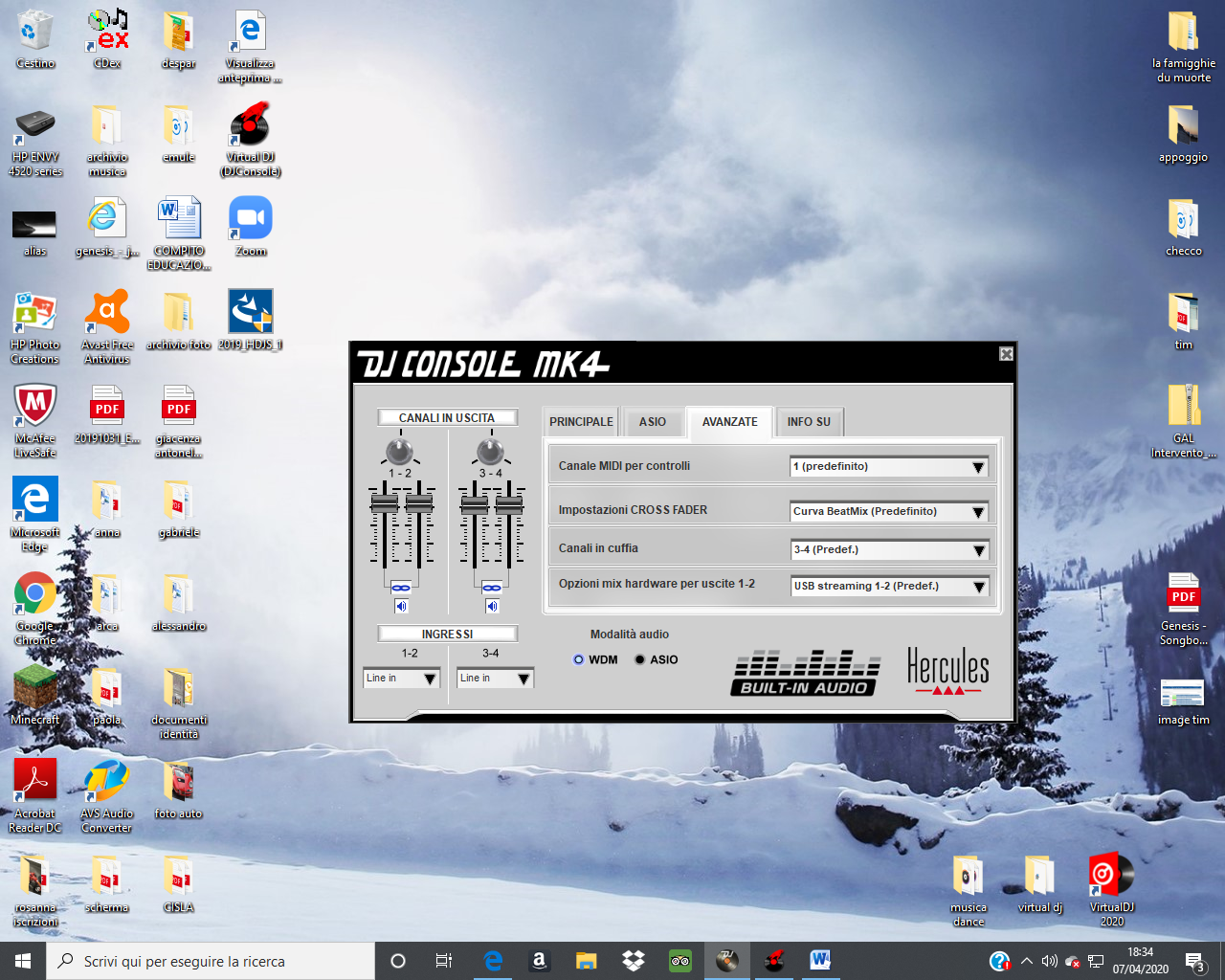Image resolution: width=1225 pixels, height=980 pixels.
Task: Click the INGRESSI header label
Action: tap(447, 634)
